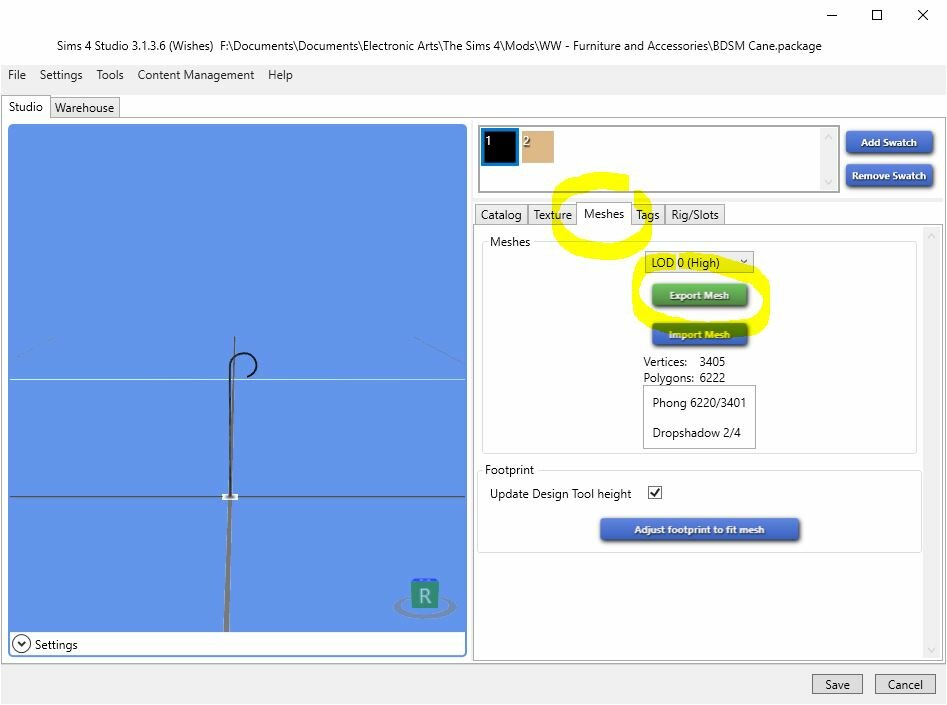Select Phong 6220/3401 mesh group
This screenshot has width=947, height=705.
coord(699,402)
